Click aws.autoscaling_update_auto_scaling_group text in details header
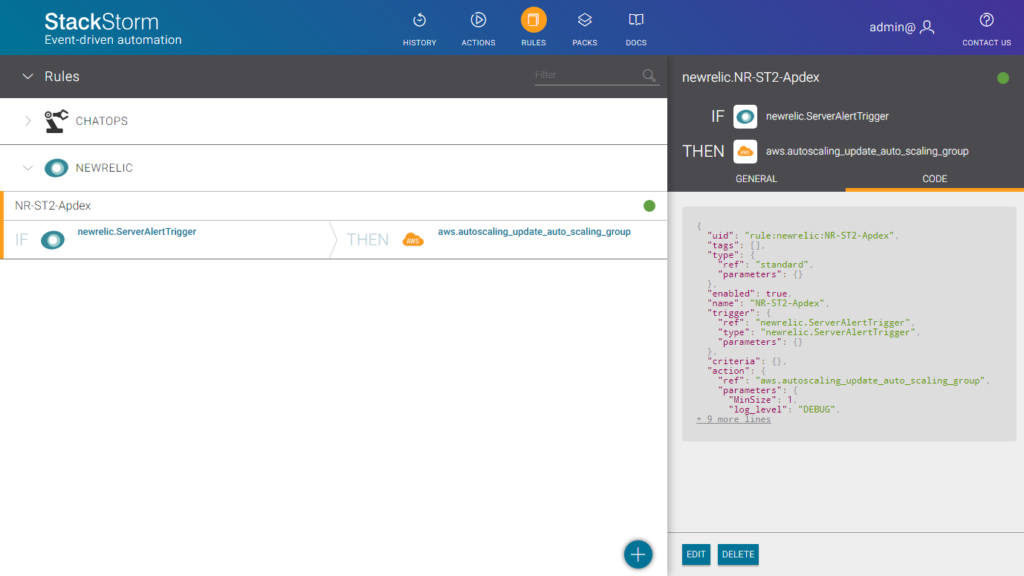 [867, 152]
